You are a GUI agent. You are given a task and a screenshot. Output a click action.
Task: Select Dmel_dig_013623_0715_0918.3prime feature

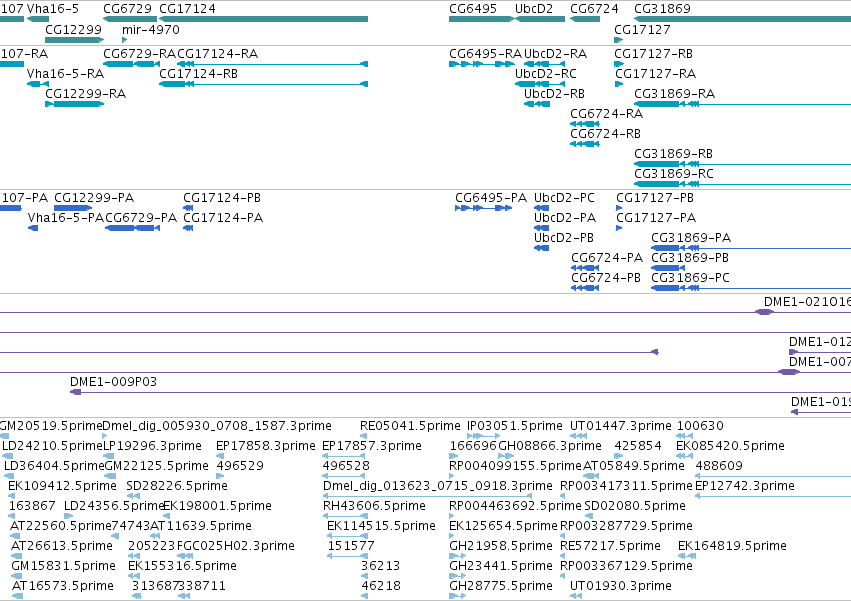point(427,496)
